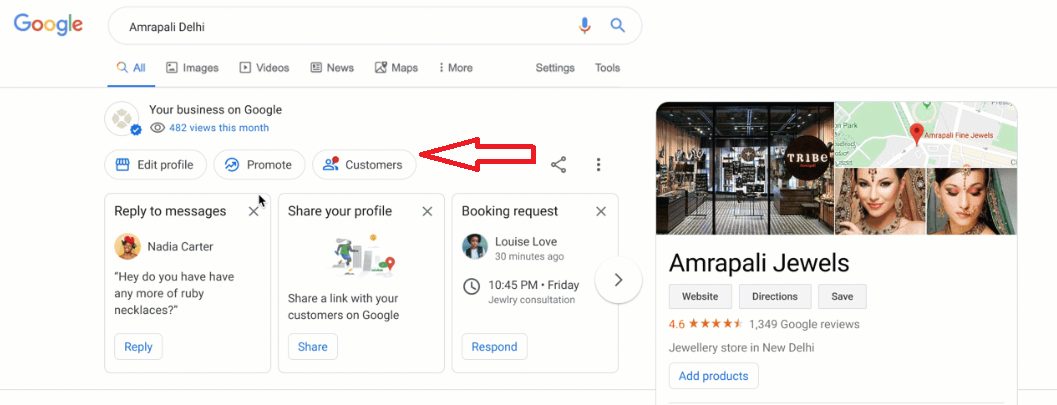Image resolution: width=1057 pixels, height=405 pixels.
Task: Click the search box containing Amrapali Delhi
Action: coord(374,26)
